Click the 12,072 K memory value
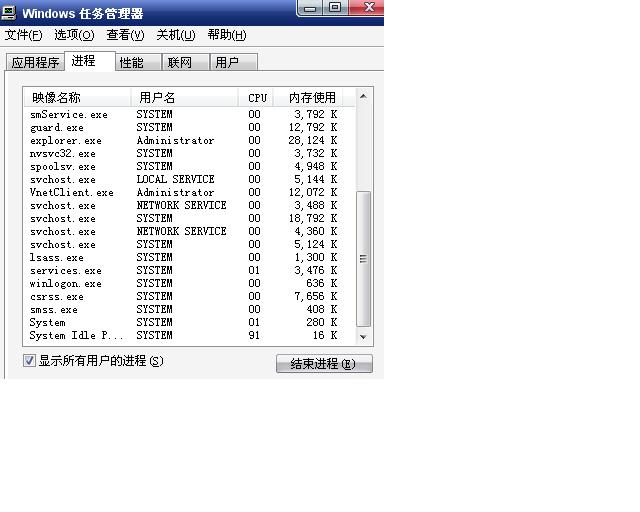 tap(313, 192)
